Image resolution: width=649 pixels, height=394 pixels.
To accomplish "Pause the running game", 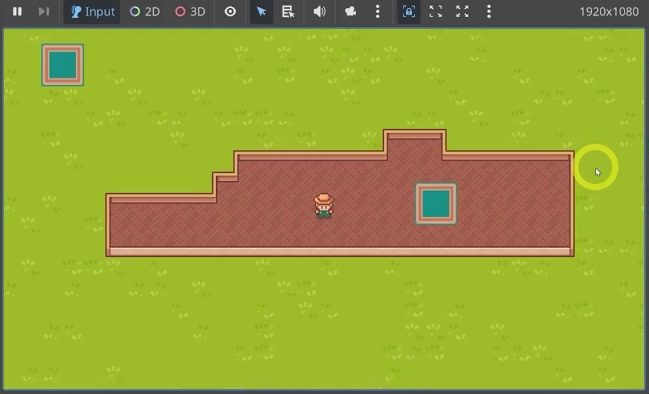I will pos(17,12).
